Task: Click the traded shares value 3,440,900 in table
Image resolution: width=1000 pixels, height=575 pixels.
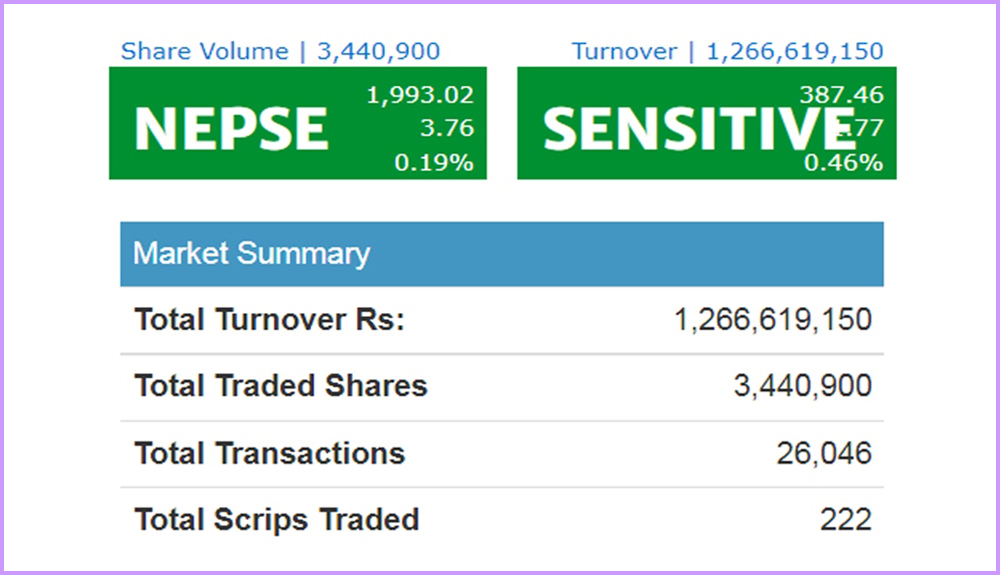Action: point(802,386)
